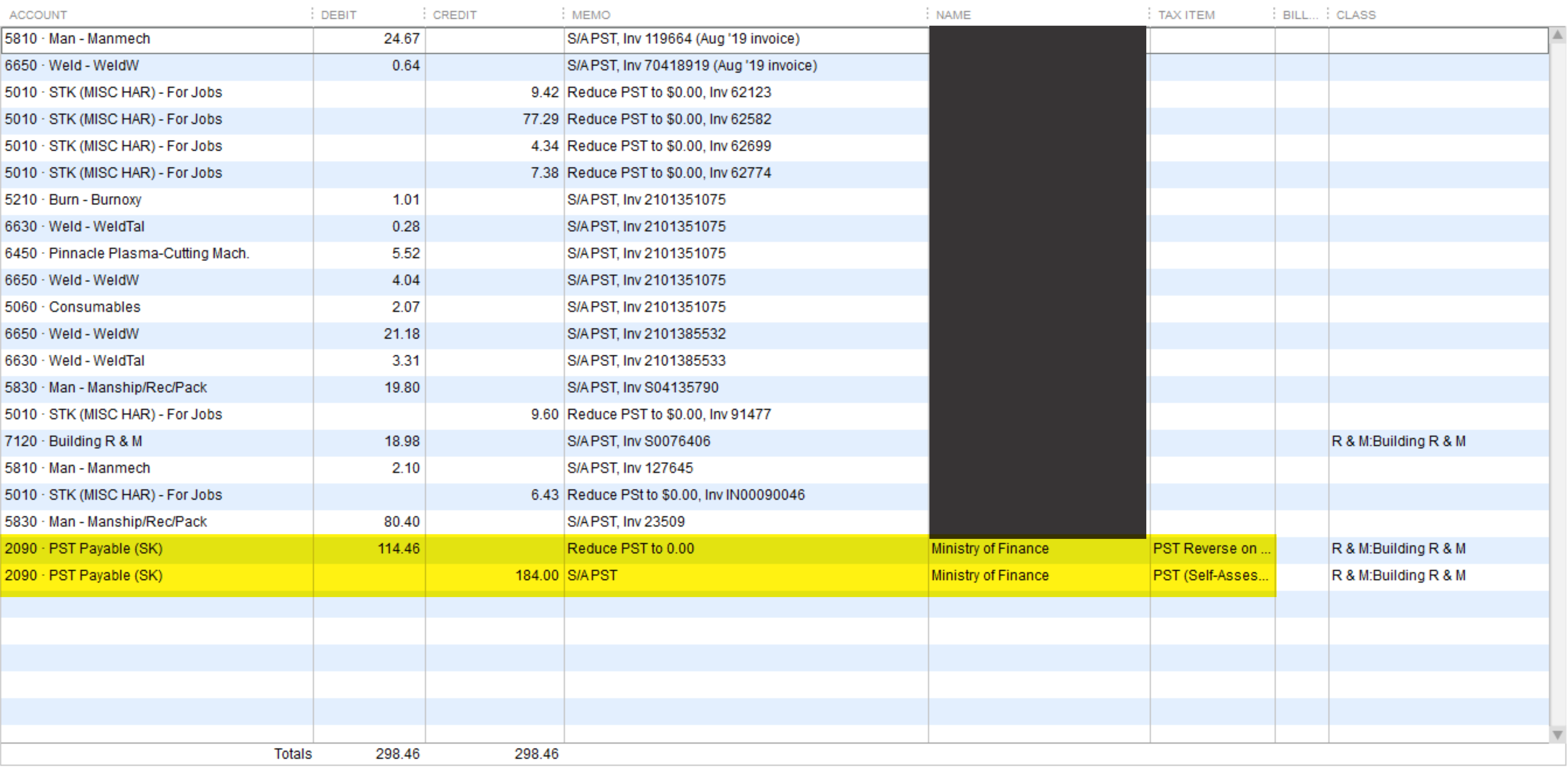
Task: Select the 6450 Pinnacle Plasma-Cutting Mach. account
Action: point(127,253)
